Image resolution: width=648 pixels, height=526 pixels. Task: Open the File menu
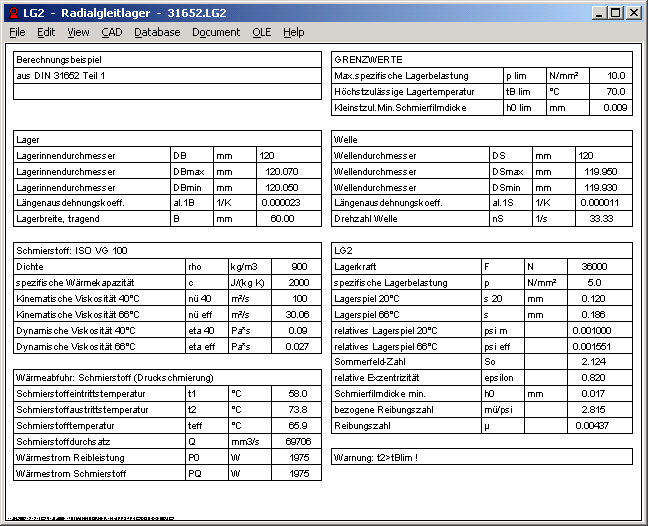pos(17,32)
